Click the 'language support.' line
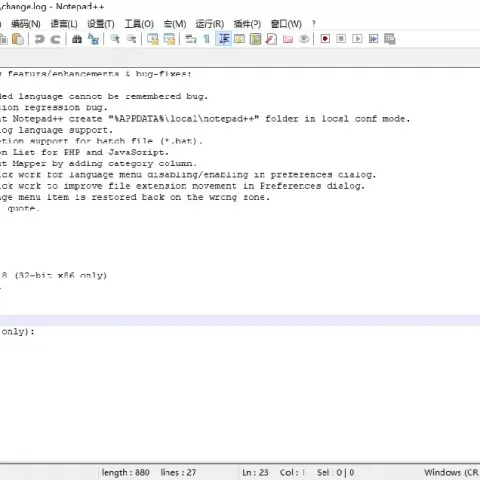 pos(56,130)
